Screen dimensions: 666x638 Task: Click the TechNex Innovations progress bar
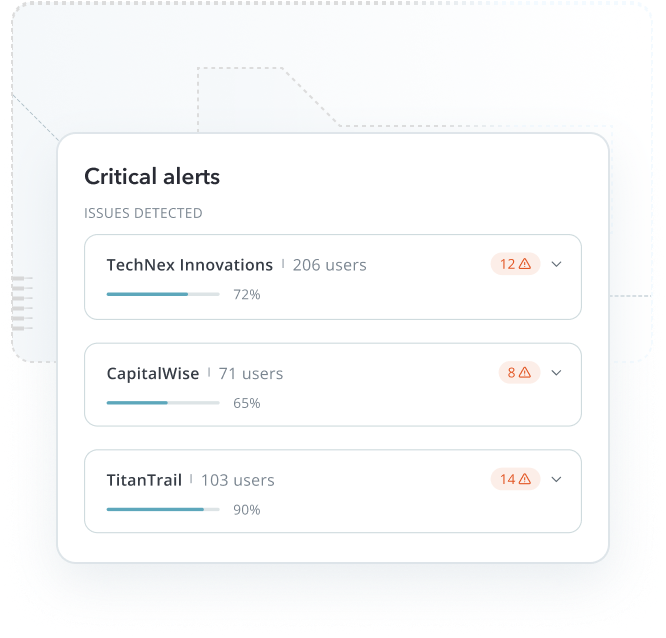coord(163,294)
